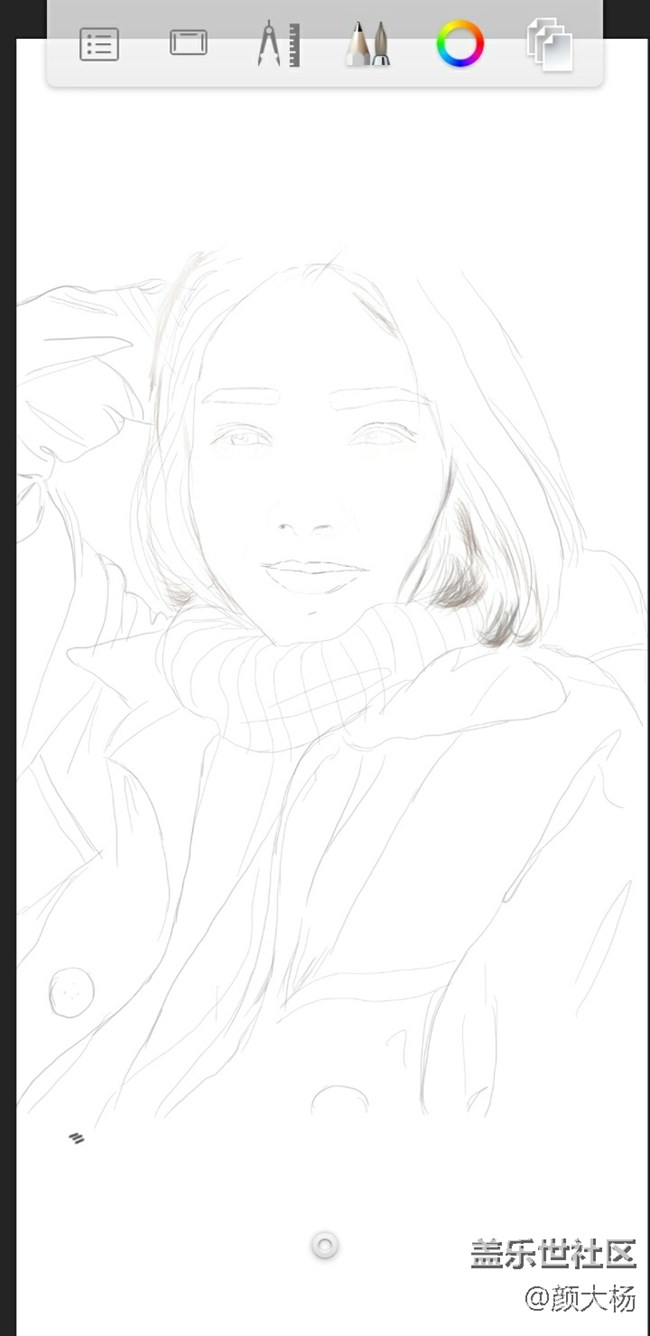Tap the round puck at canvas bottom
Screen dimensions: 650x1336
tap(324, 1245)
